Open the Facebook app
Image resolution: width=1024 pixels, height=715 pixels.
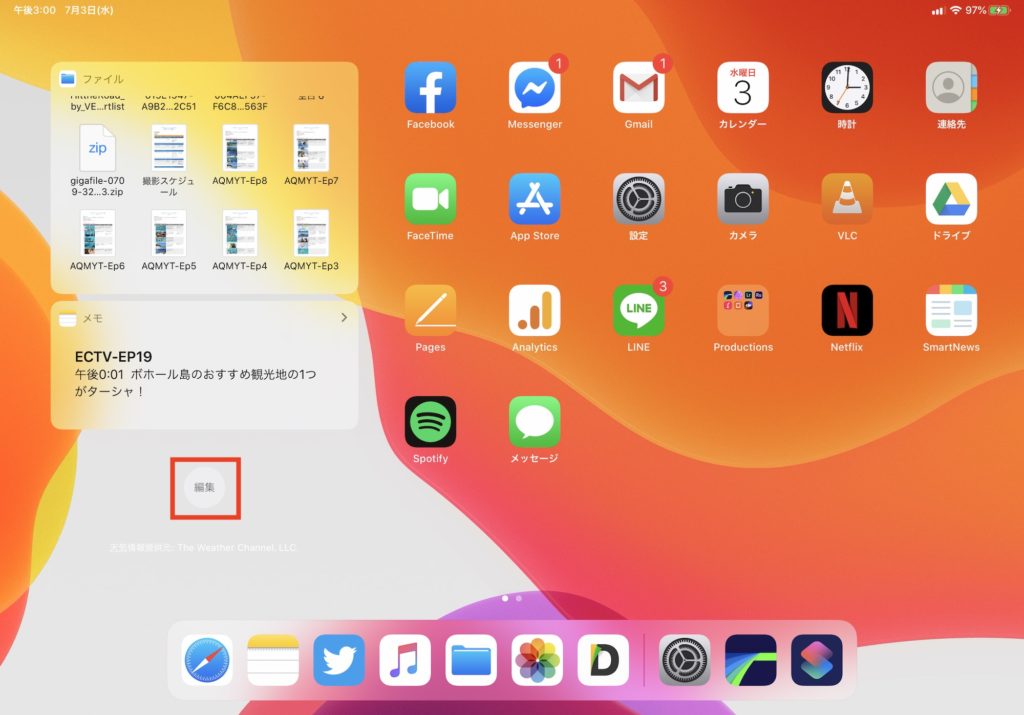click(x=430, y=88)
